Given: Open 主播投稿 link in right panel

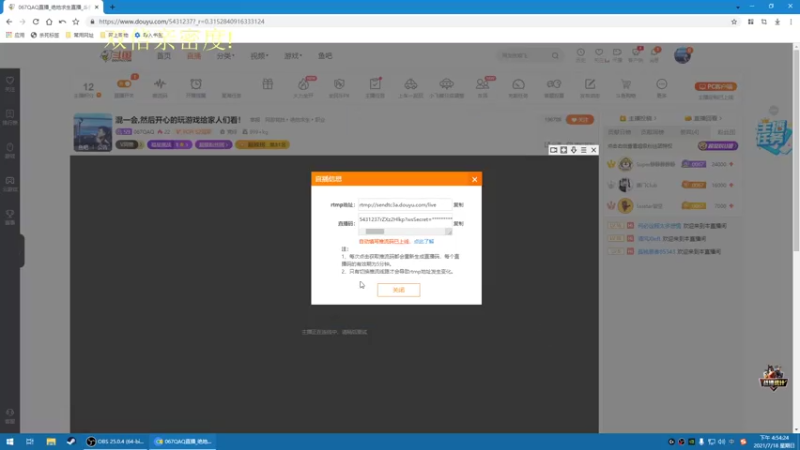Looking at the screenshot, I should pyautogui.click(x=638, y=118).
